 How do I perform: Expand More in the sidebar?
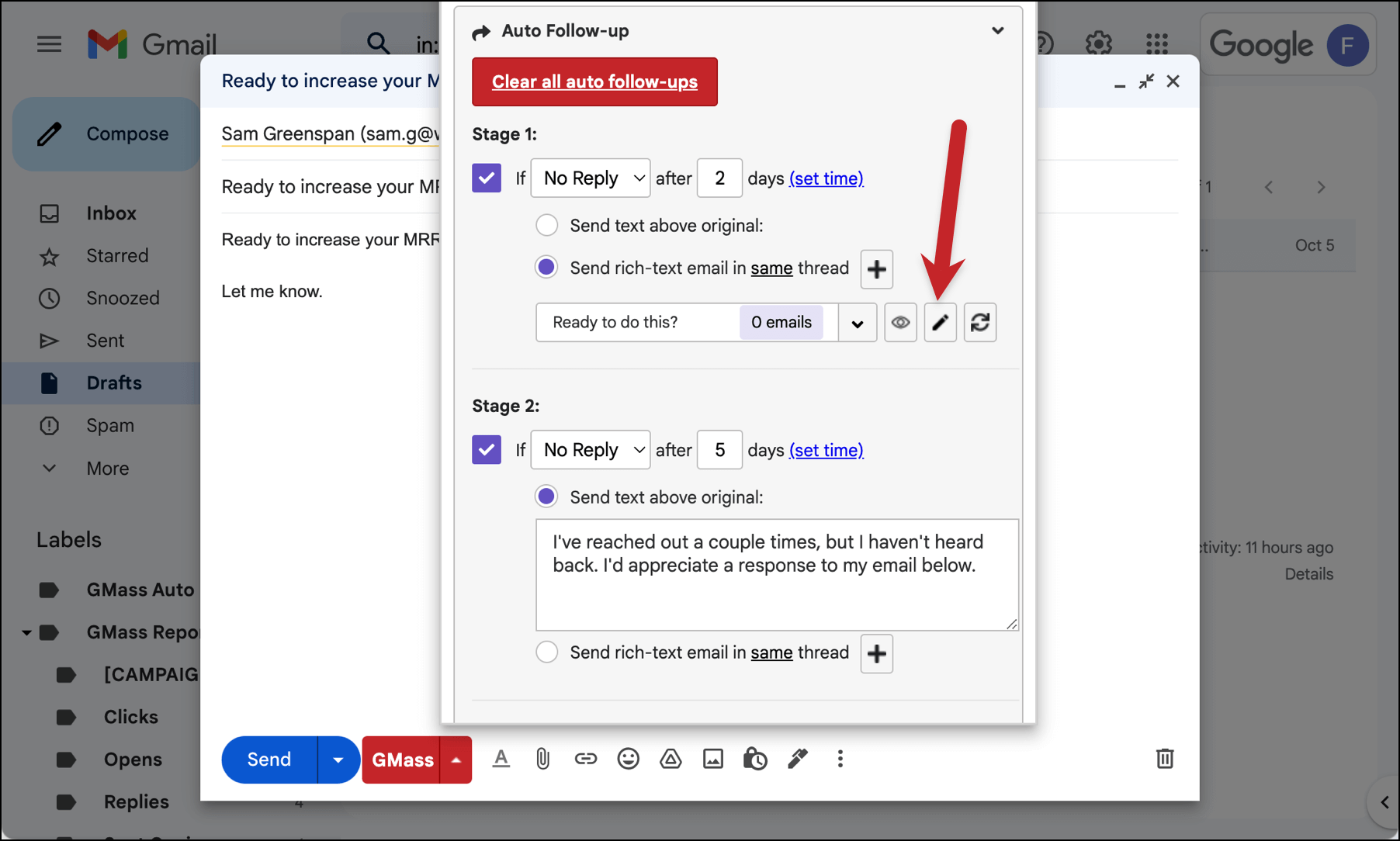coord(107,469)
